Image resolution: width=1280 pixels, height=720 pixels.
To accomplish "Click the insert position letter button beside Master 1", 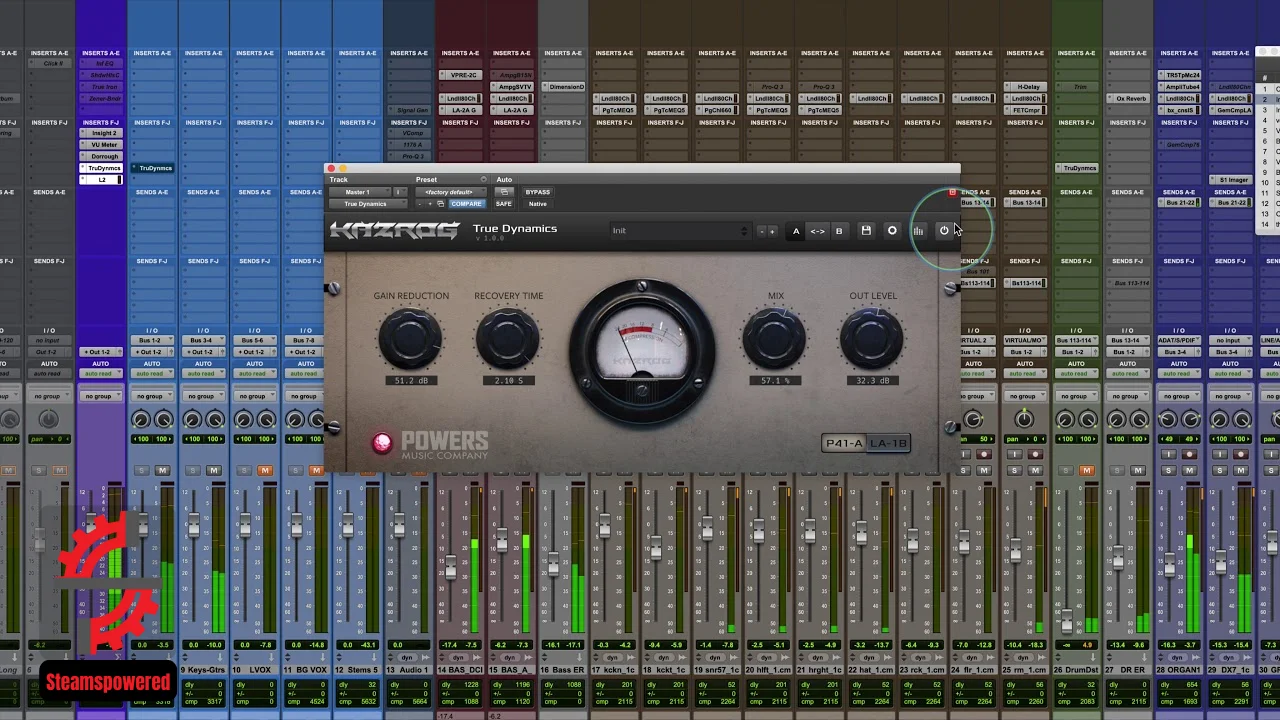I will (400, 192).
